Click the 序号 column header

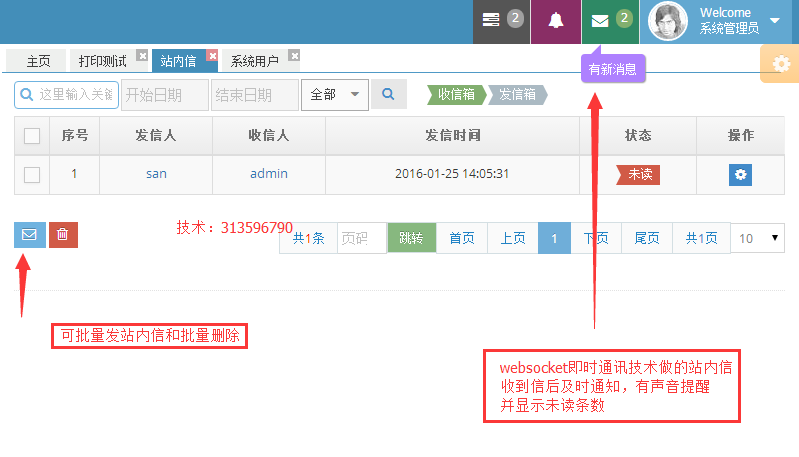pyautogui.click(x=74, y=136)
